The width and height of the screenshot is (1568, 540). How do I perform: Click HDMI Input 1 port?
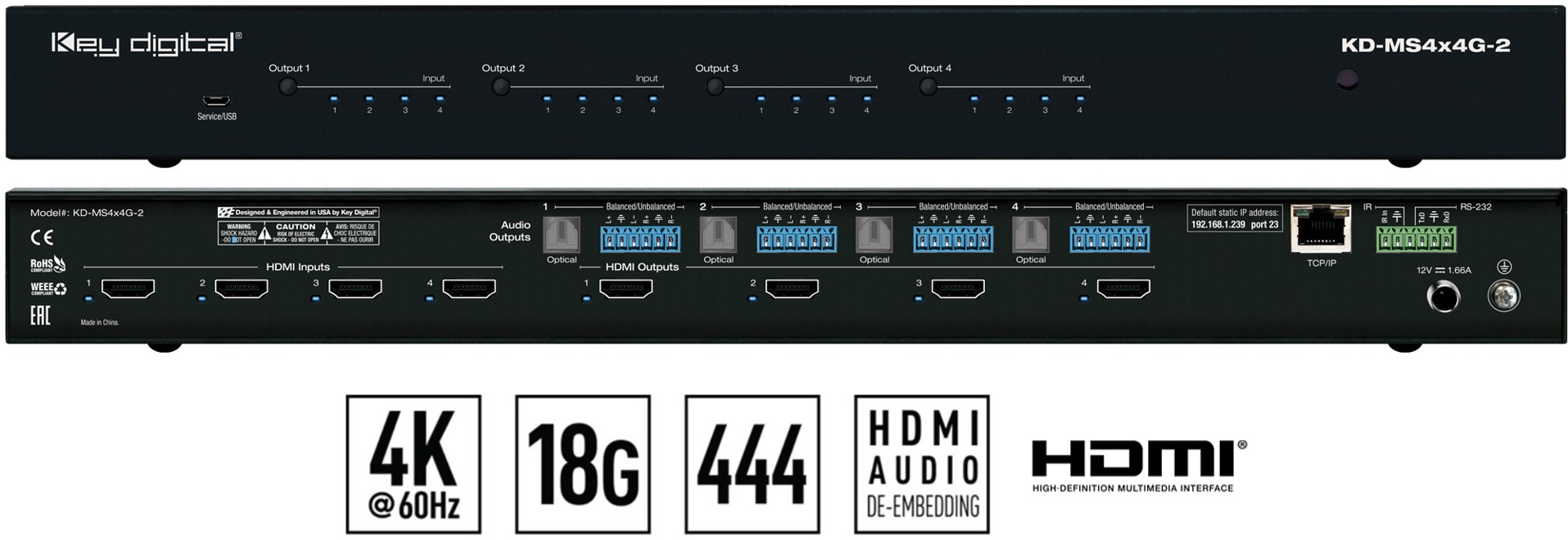[x=128, y=288]
